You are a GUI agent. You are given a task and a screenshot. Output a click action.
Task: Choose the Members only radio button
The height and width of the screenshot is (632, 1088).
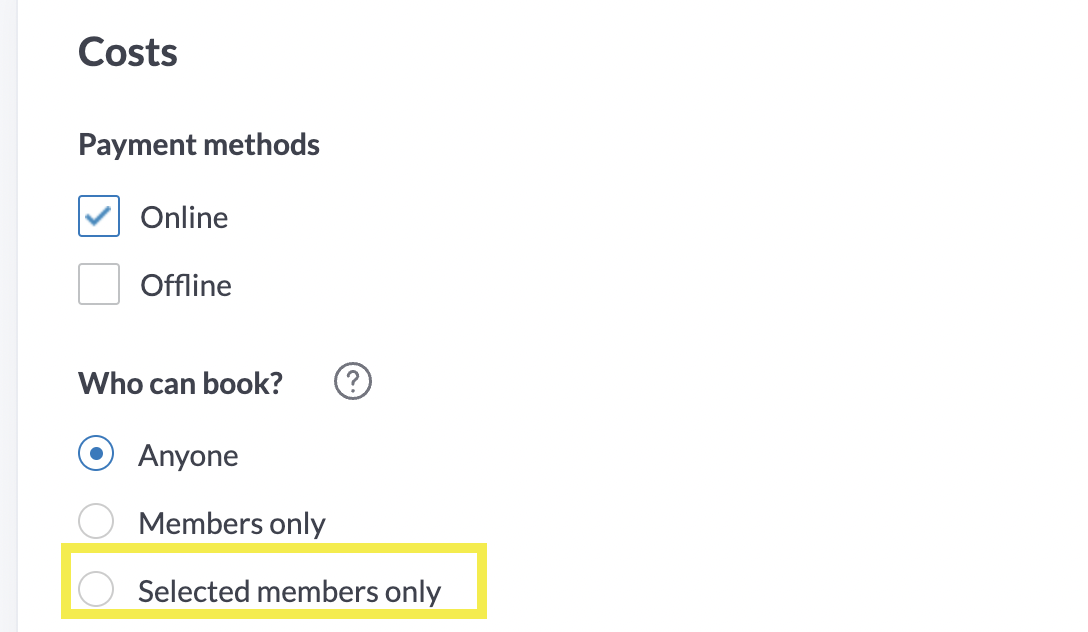pyautogui.click(x=96, y=522)
